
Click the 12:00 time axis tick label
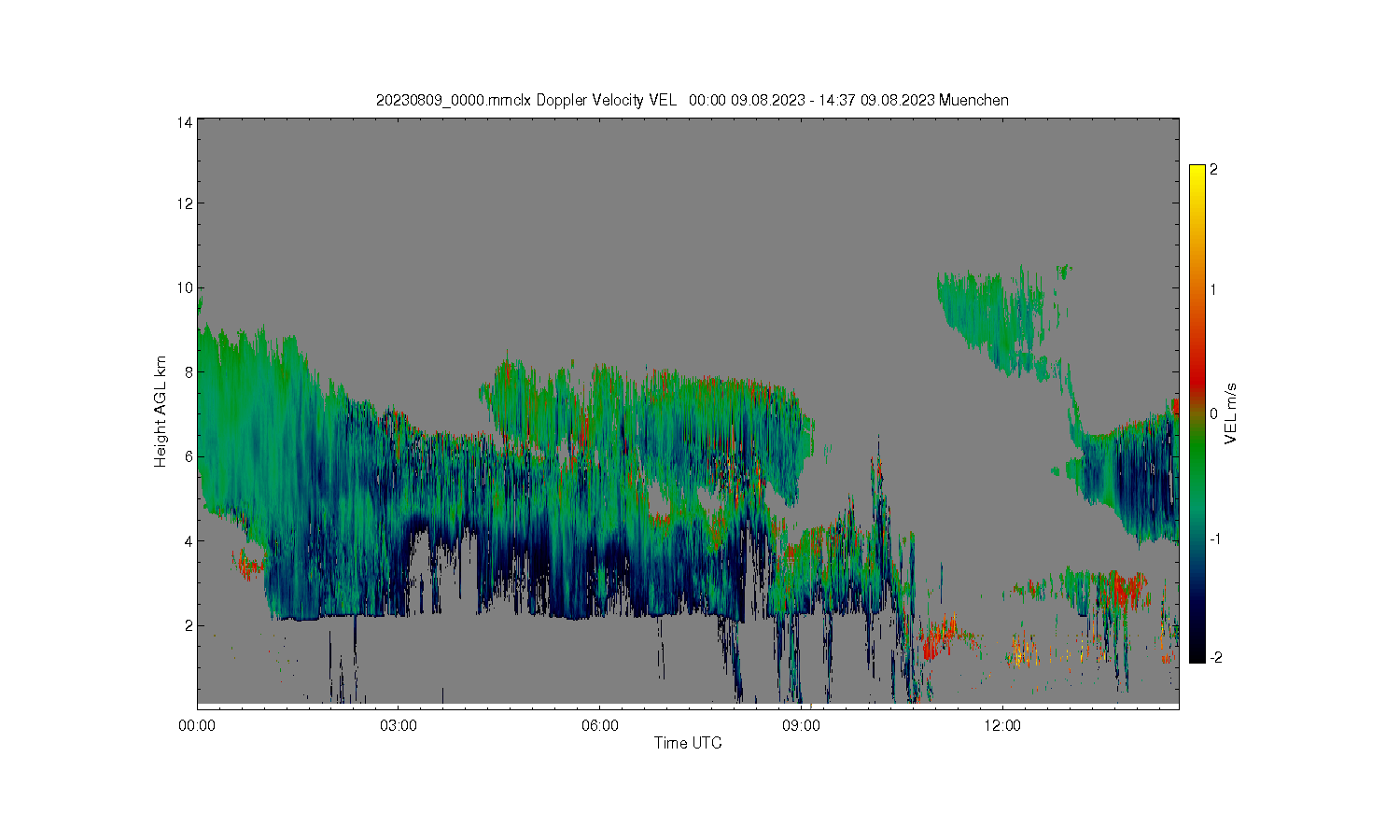tap(1002, 725)
